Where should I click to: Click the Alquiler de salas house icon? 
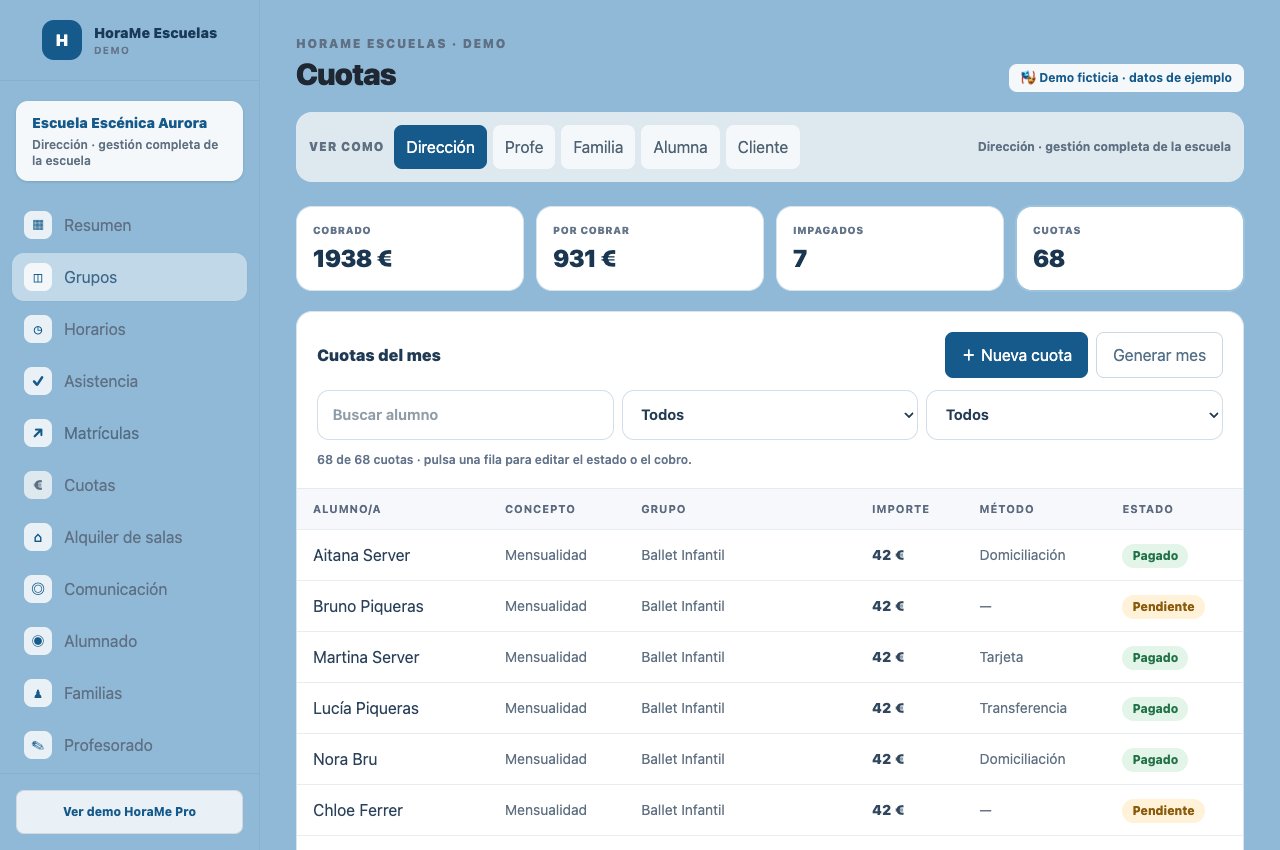38,537
